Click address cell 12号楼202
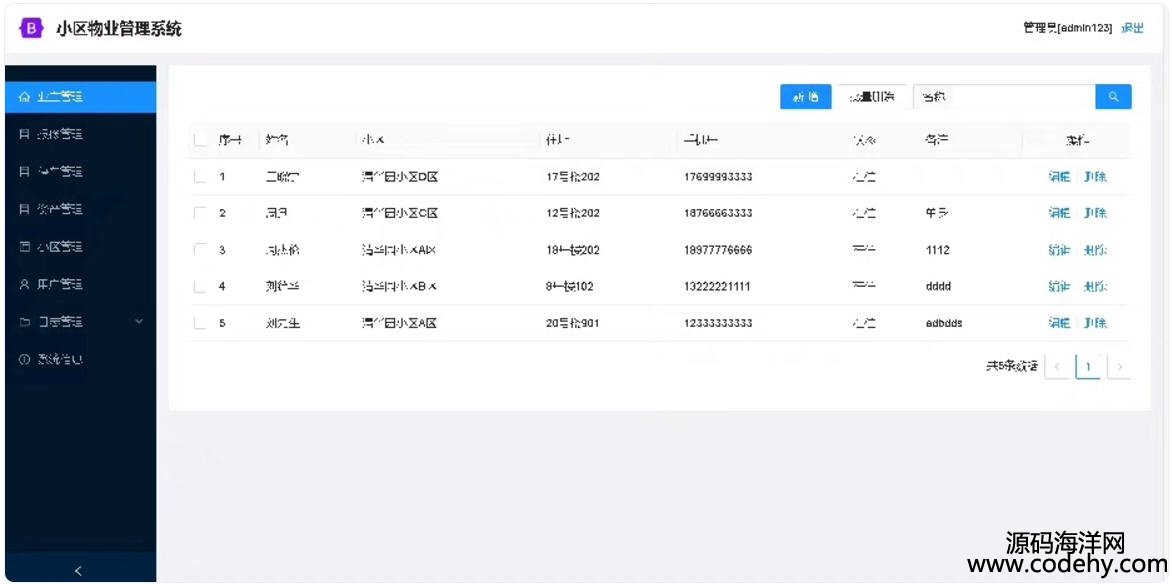1172x584 pixels. tap(573, 213)
